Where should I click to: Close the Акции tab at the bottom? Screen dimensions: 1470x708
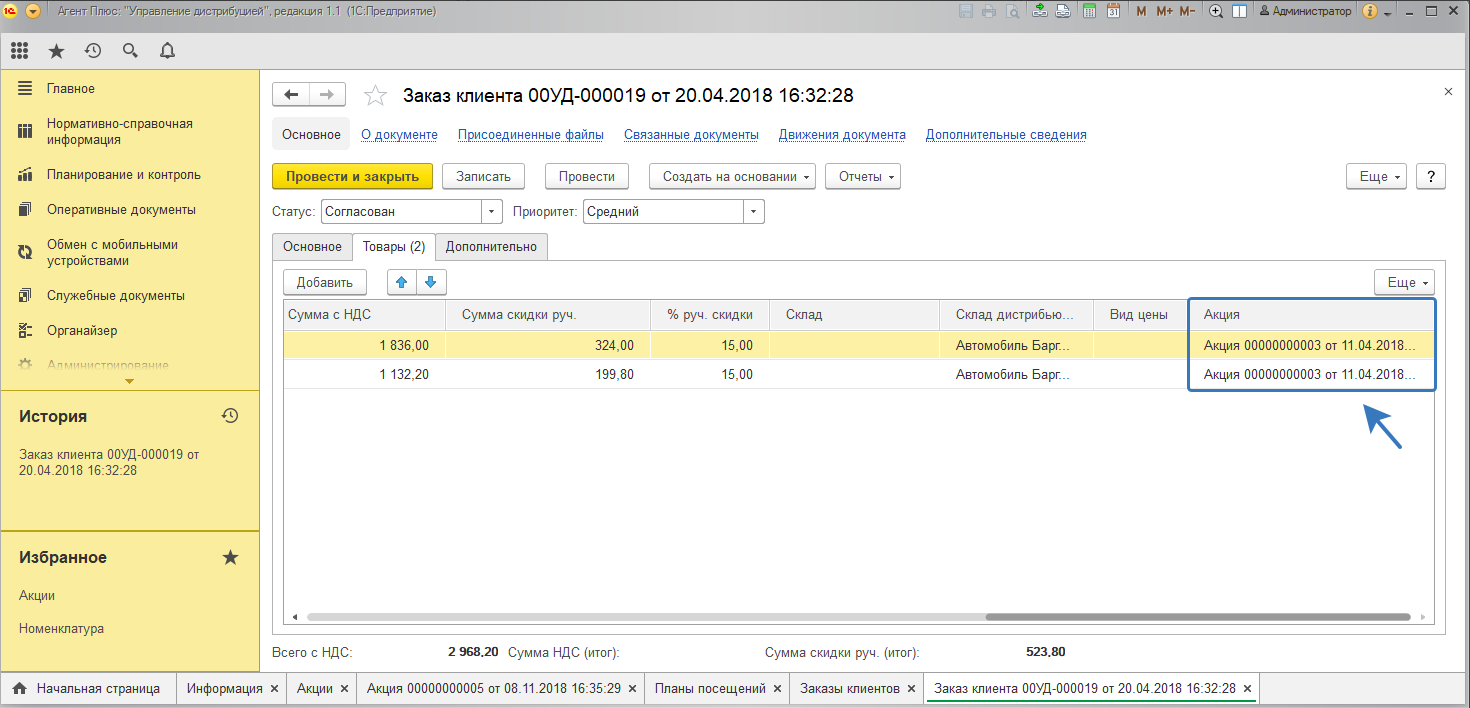(344, 689)
